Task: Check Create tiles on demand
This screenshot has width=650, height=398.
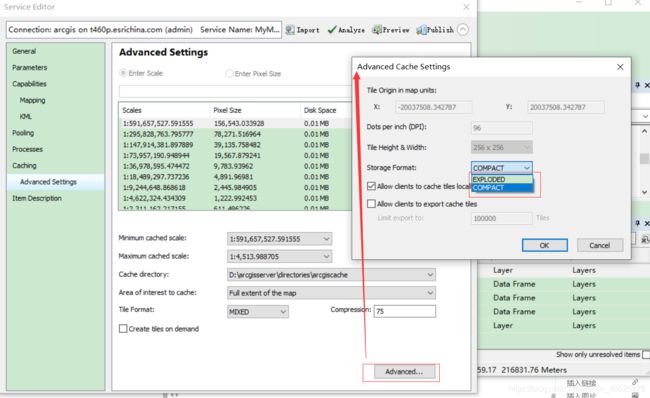Action: pos(123,329)
